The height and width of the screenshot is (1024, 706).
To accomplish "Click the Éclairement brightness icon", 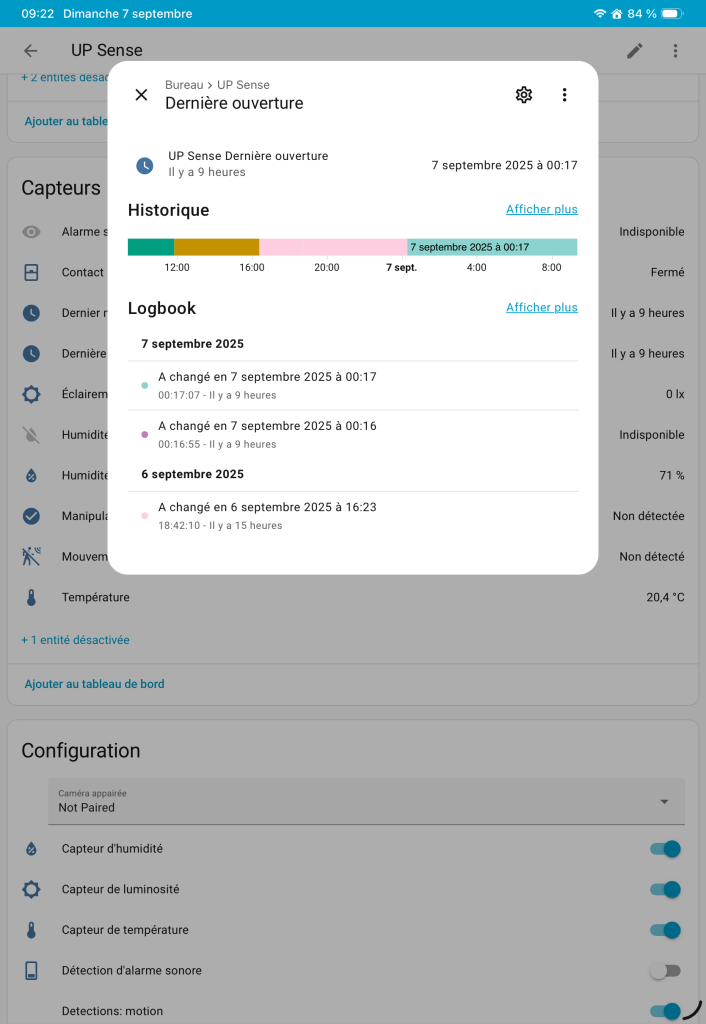I will (x=31, y=394).
